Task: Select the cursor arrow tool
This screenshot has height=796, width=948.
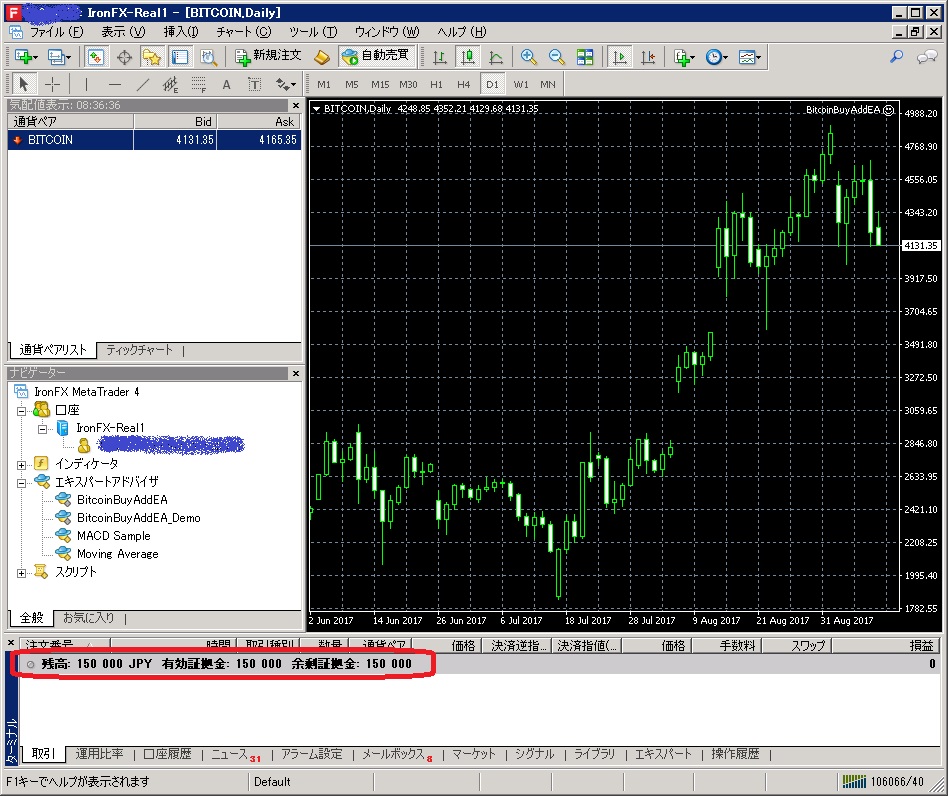Action: [x=24, y=84]
